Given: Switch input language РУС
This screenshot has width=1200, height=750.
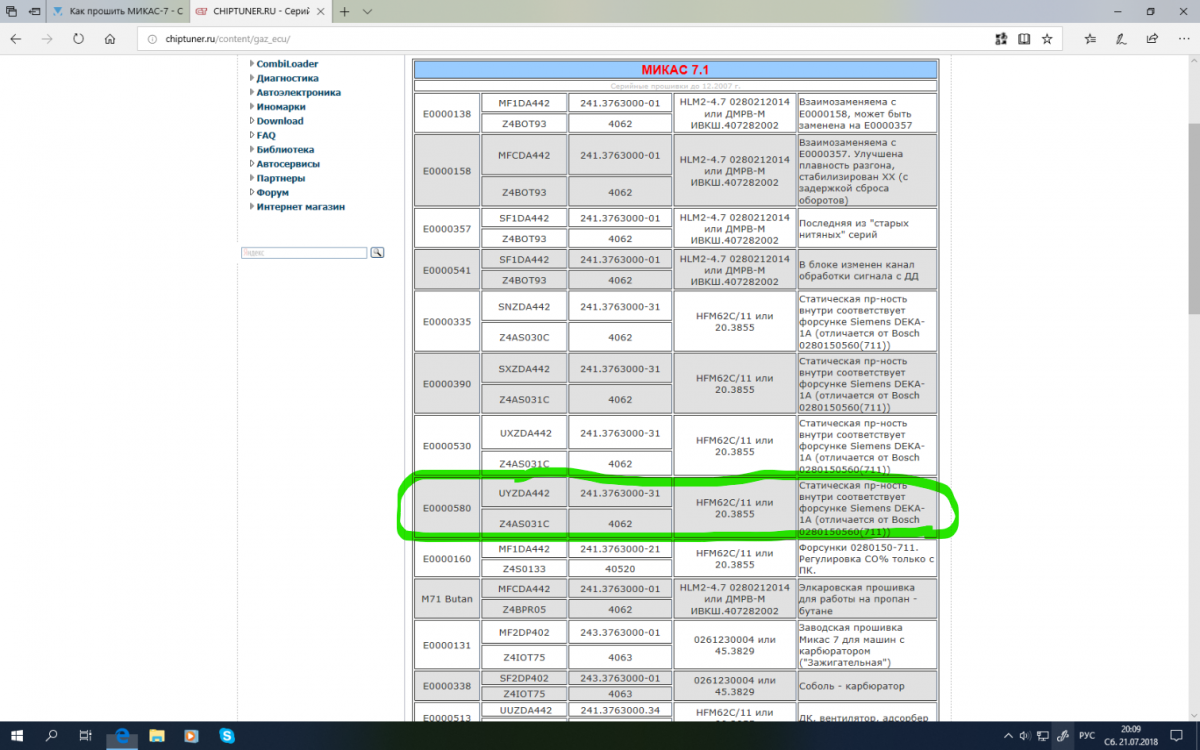Looking at the screenshot, I should coord(1087,736).
